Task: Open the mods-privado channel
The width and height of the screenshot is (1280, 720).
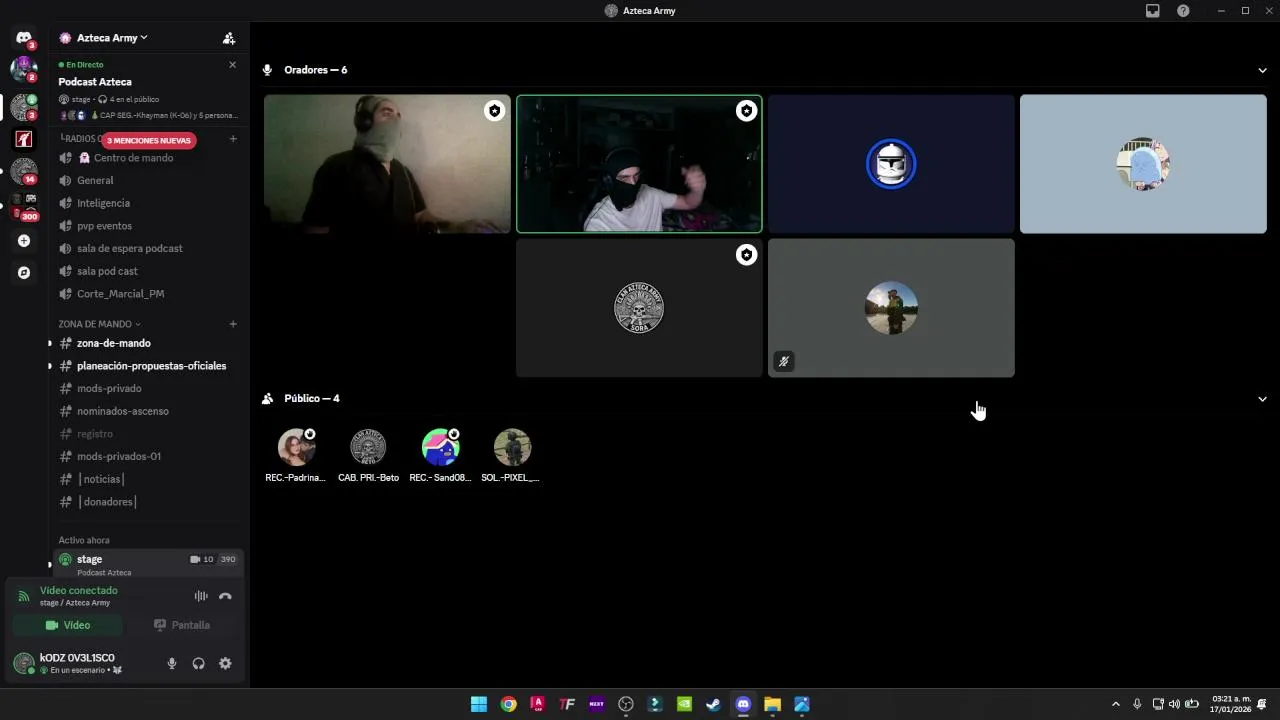Action: click(x=147, y=388)
